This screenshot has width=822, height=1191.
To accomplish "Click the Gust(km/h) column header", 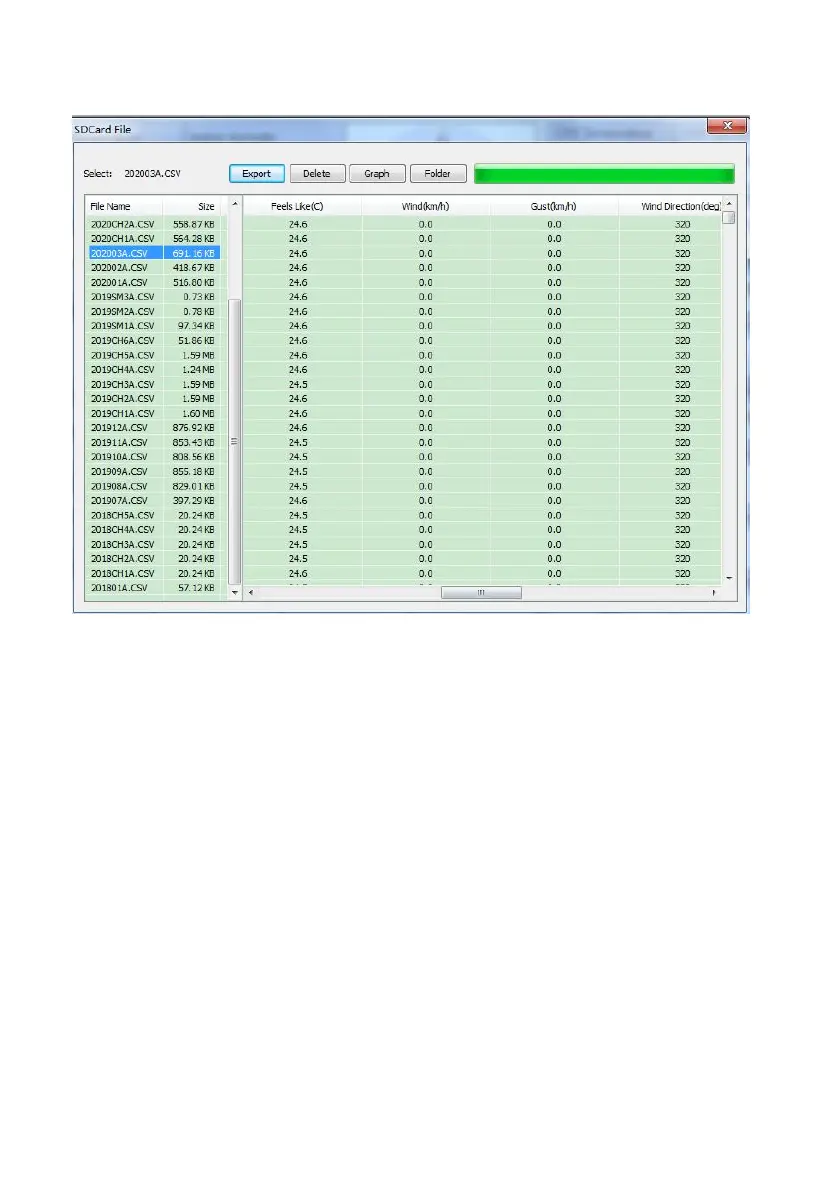I will 554,206.
